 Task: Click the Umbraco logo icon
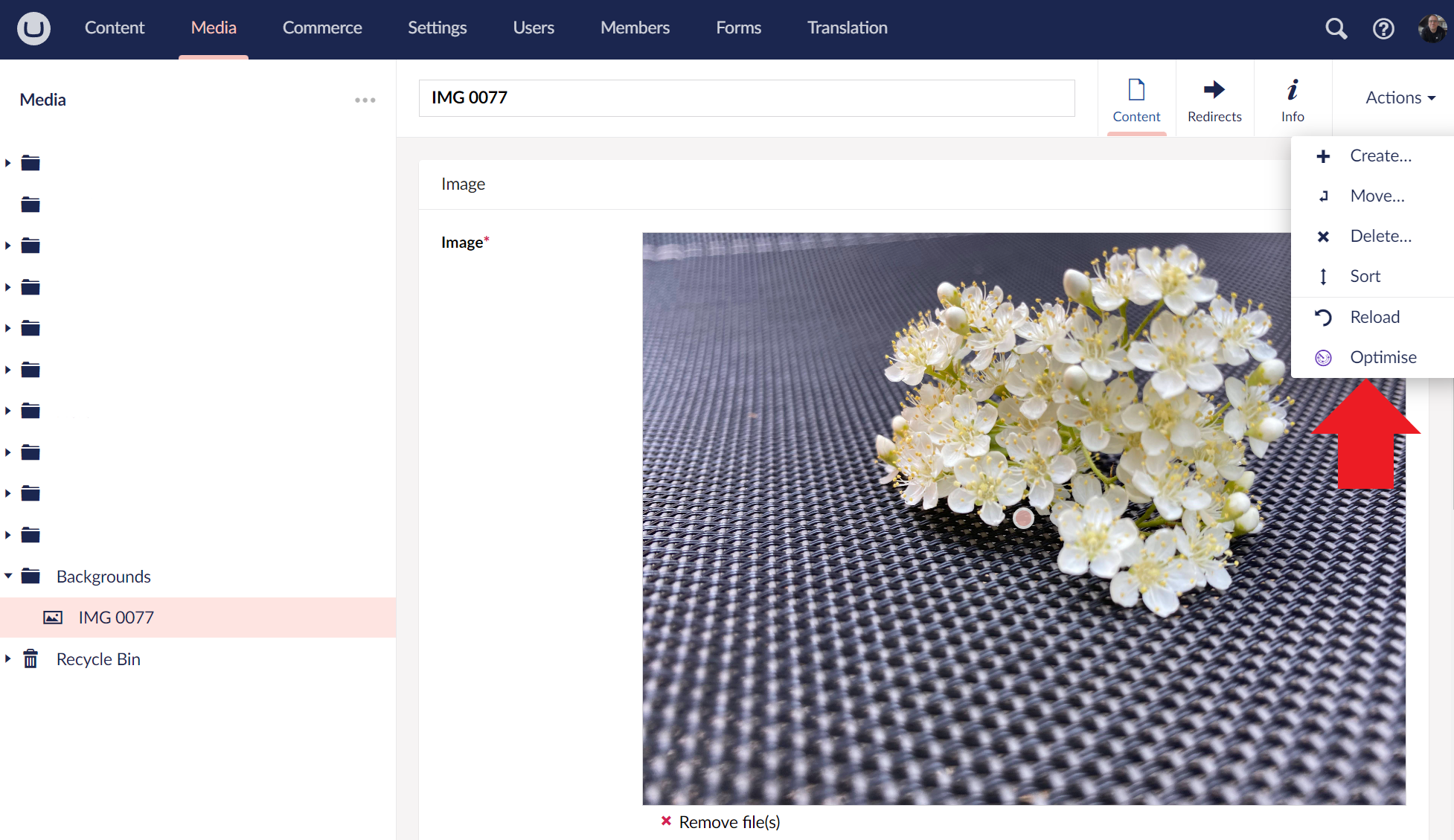[x=33, y=28]
